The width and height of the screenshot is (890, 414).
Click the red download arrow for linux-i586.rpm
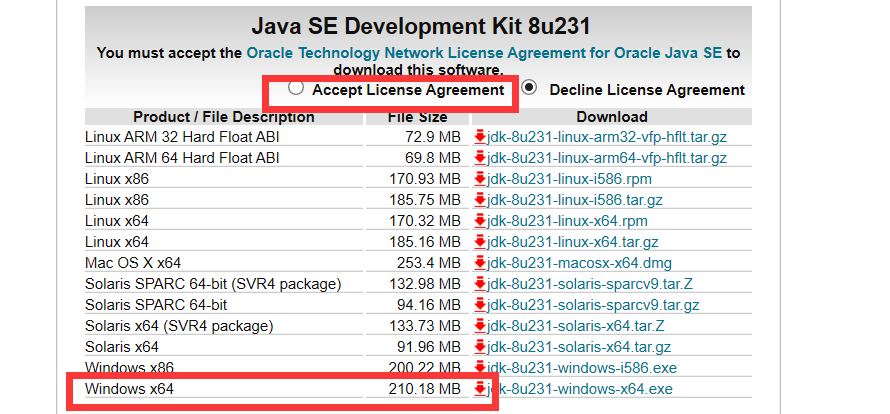tap(480, 179)
